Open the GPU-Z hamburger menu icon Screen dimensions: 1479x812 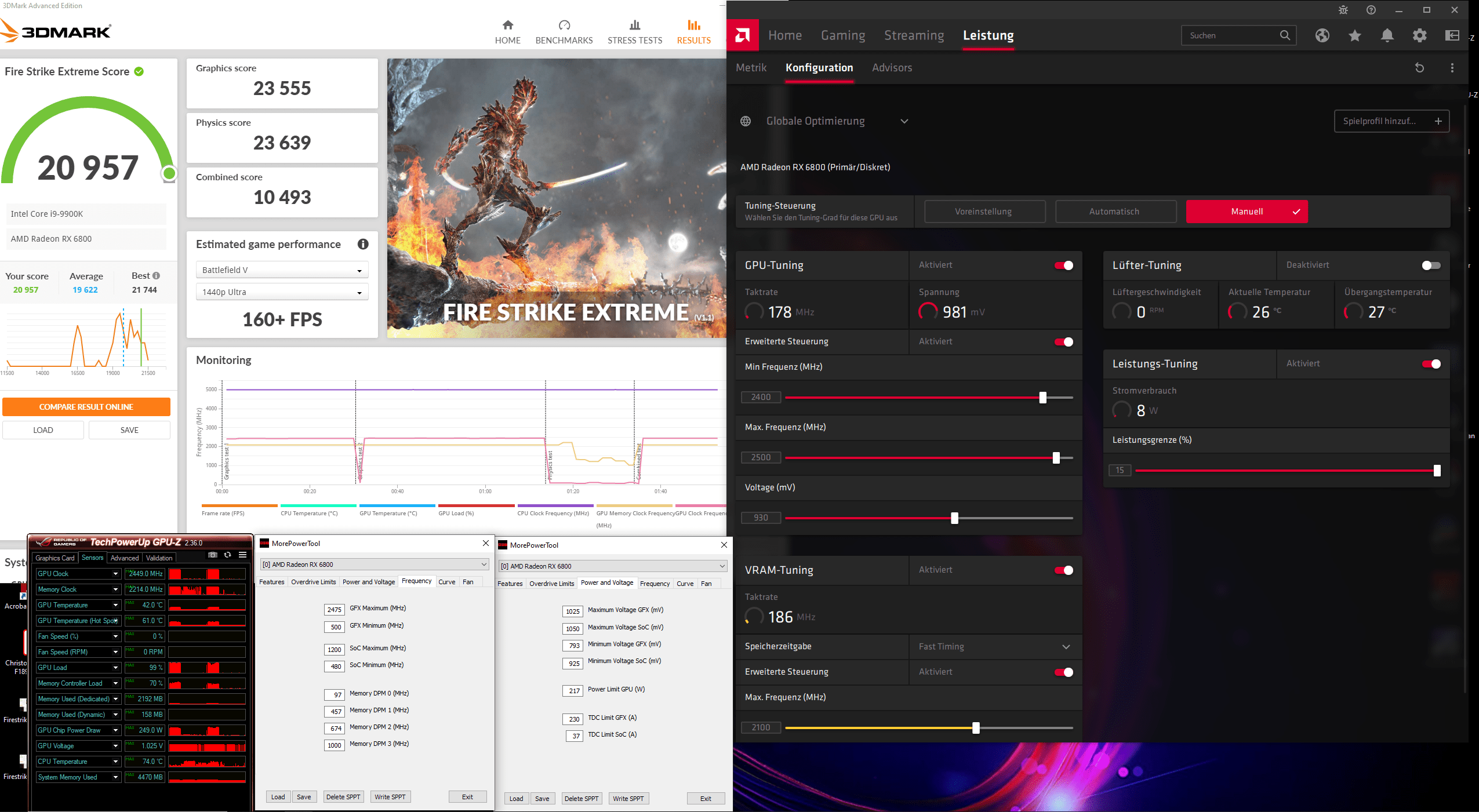click(243, 555)
